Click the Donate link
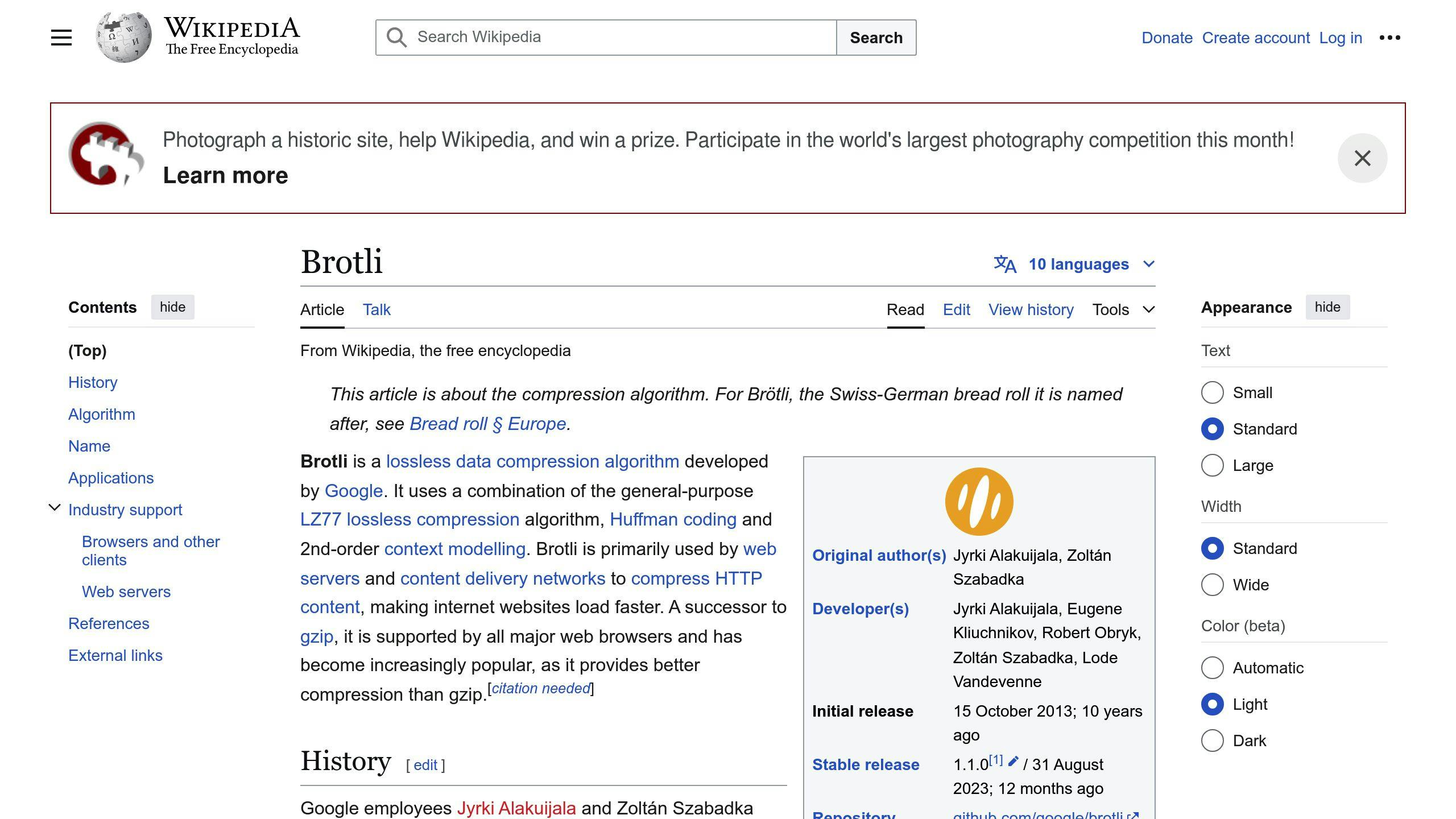1456x819 pixels. click(x=1167, y=38)
